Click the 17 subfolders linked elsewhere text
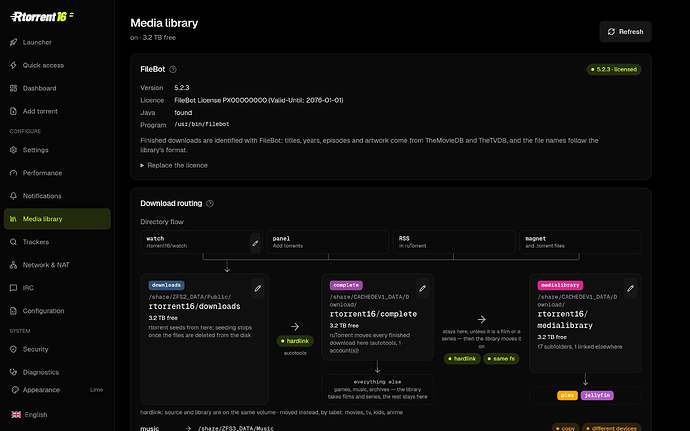Viewport: 690px width, 431px height. (x=580, y=346)
